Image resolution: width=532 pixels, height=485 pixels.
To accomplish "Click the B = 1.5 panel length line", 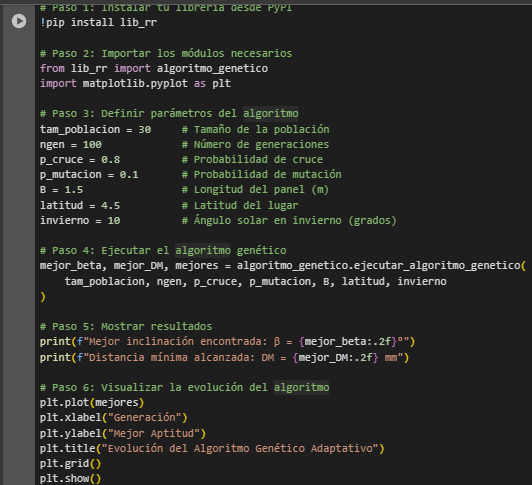I will (61, 189).
